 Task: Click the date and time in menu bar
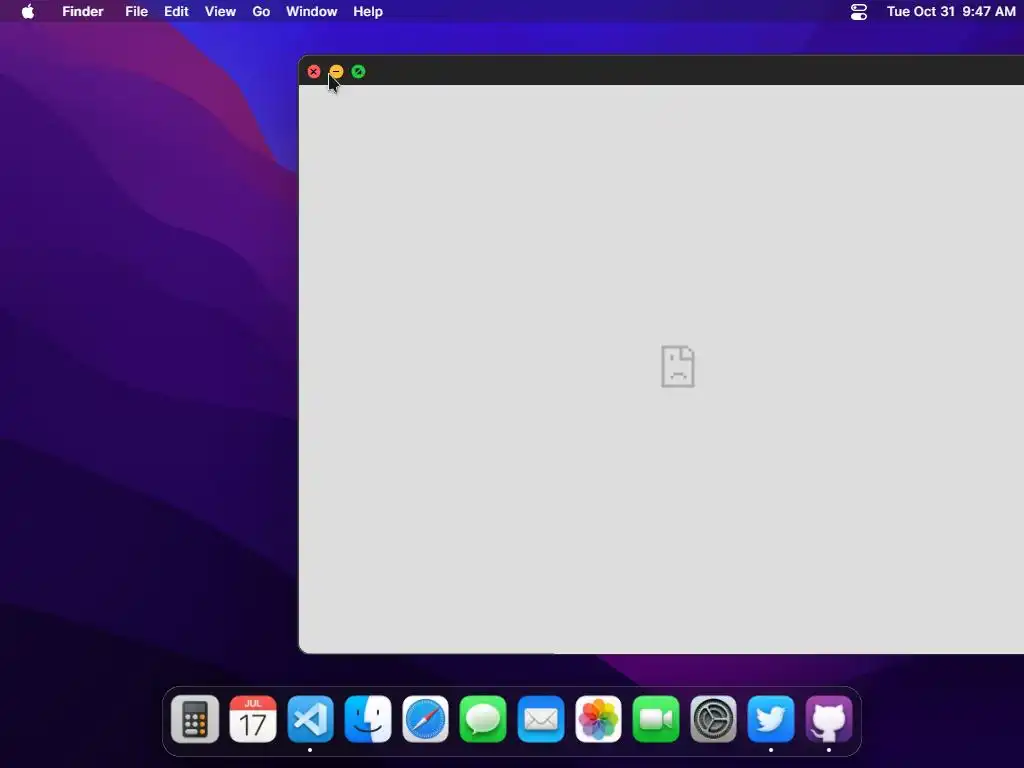click(x=951, y=12)
